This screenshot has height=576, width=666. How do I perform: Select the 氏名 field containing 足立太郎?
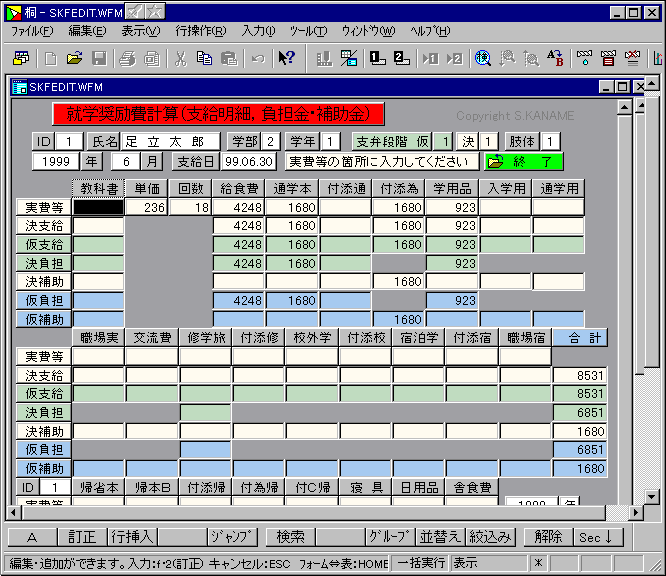click(x=170, y=141)
